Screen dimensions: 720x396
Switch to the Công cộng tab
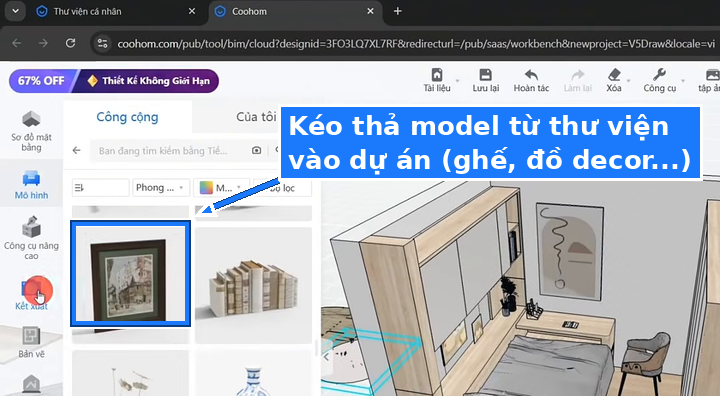[127, 117]
